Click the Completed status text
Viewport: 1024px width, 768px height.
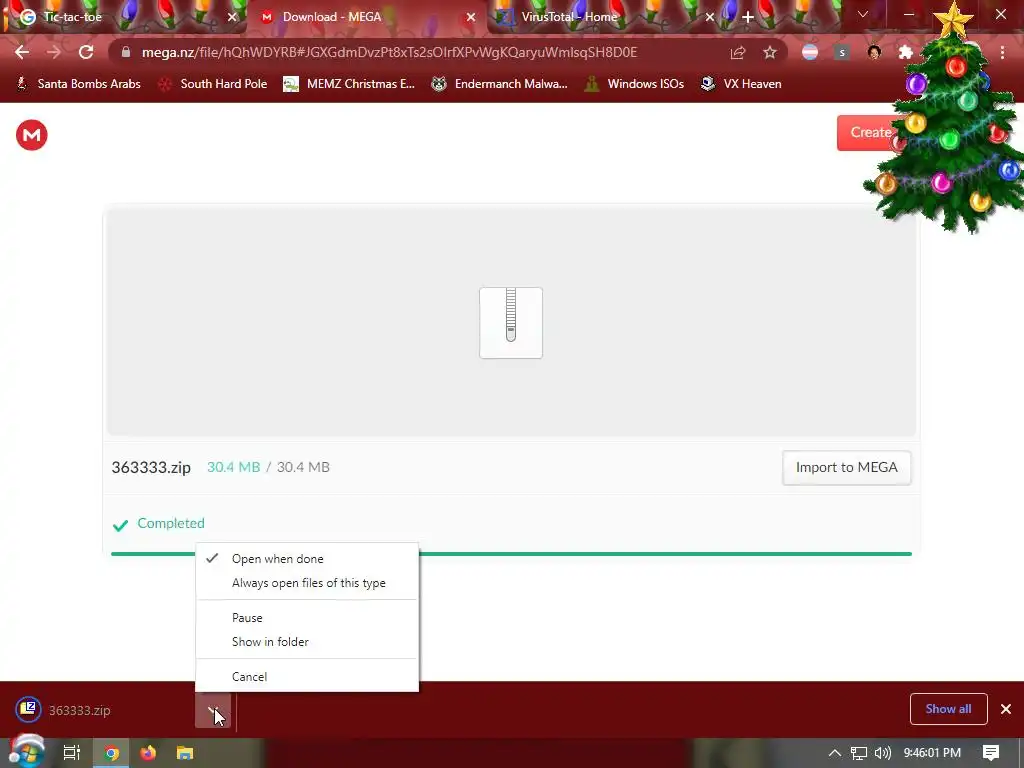tap(171, 523)
